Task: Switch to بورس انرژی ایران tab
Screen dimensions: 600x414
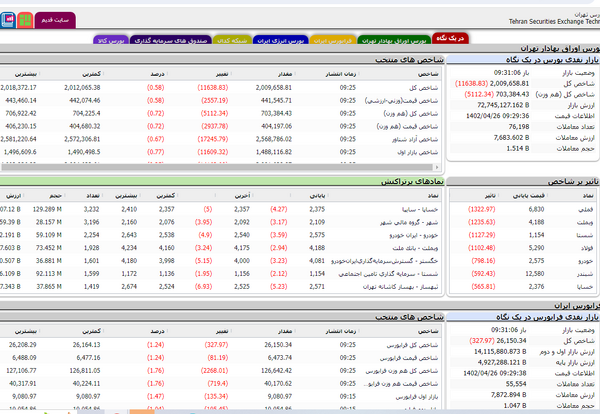Action: pyautogui.click(x=280, y=41)
